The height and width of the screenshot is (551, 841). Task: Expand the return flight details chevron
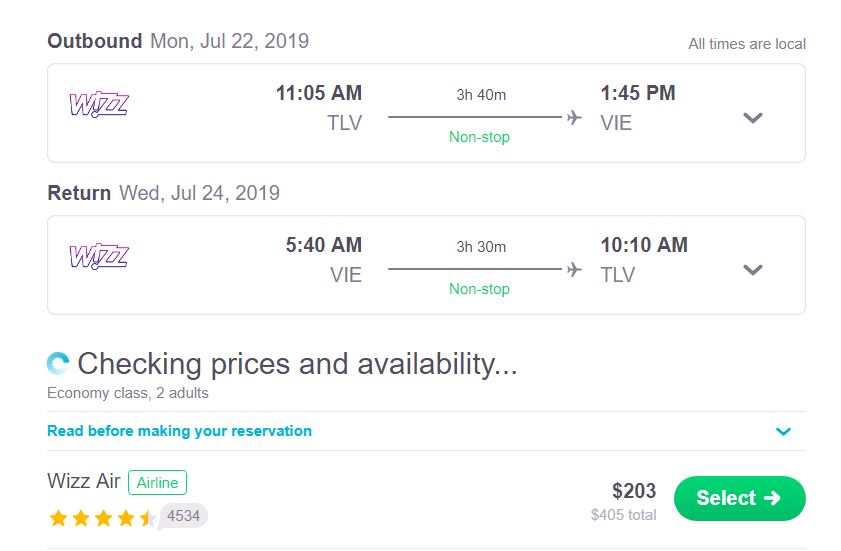coord(753,270)
